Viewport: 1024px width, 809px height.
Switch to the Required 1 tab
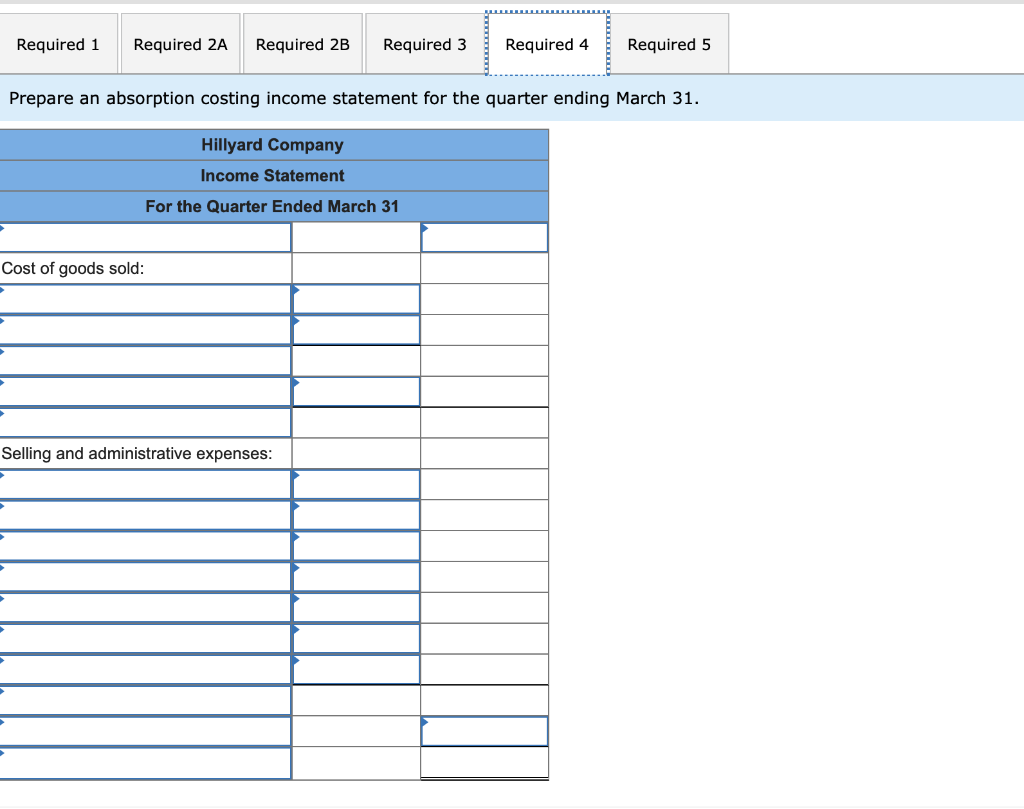point(58,44)
